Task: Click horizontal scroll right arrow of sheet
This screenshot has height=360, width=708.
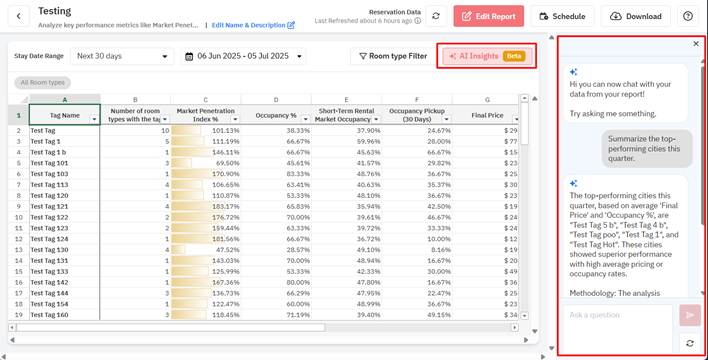Action: click(x=514, y=327)
